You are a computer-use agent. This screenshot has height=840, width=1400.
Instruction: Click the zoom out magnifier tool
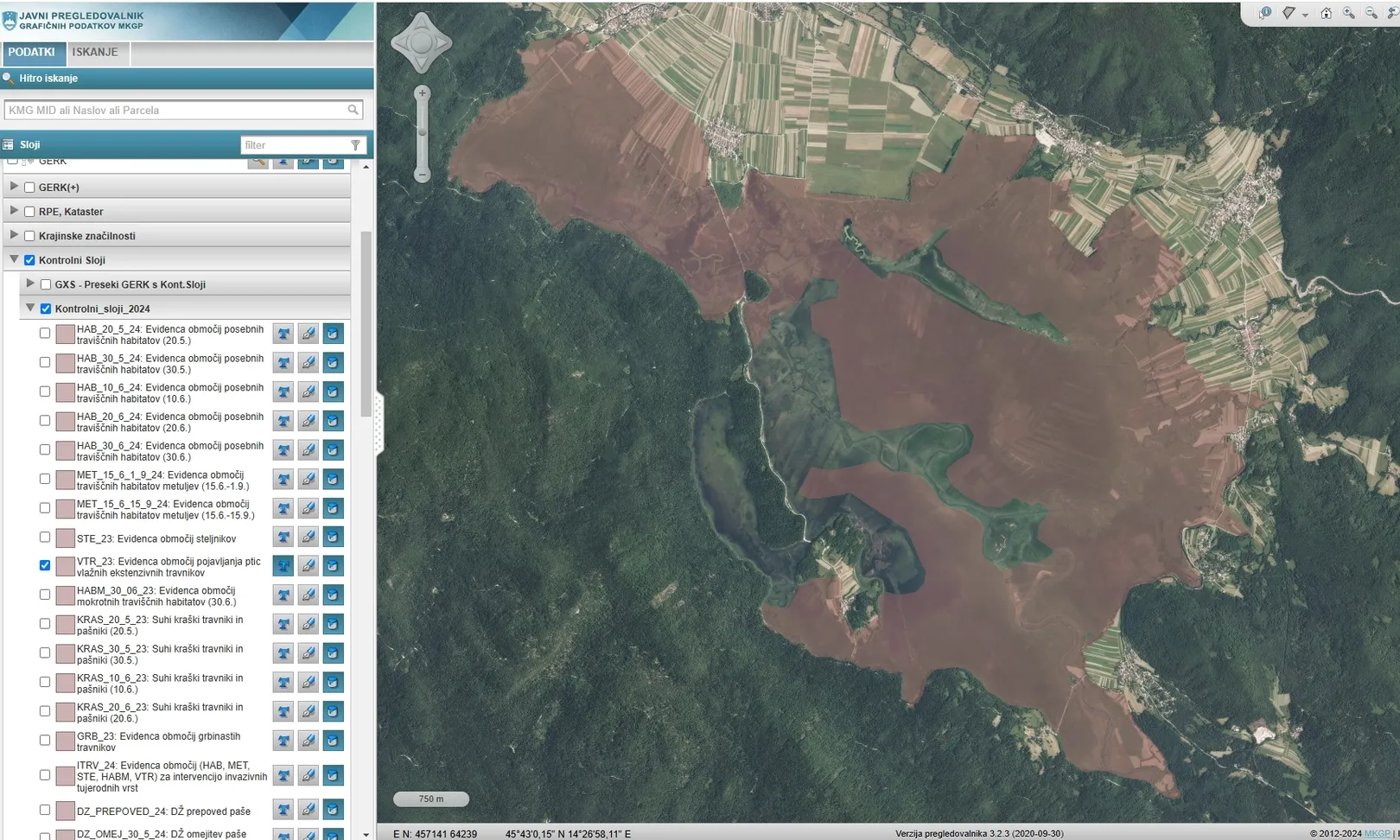tap(1371, 13)
